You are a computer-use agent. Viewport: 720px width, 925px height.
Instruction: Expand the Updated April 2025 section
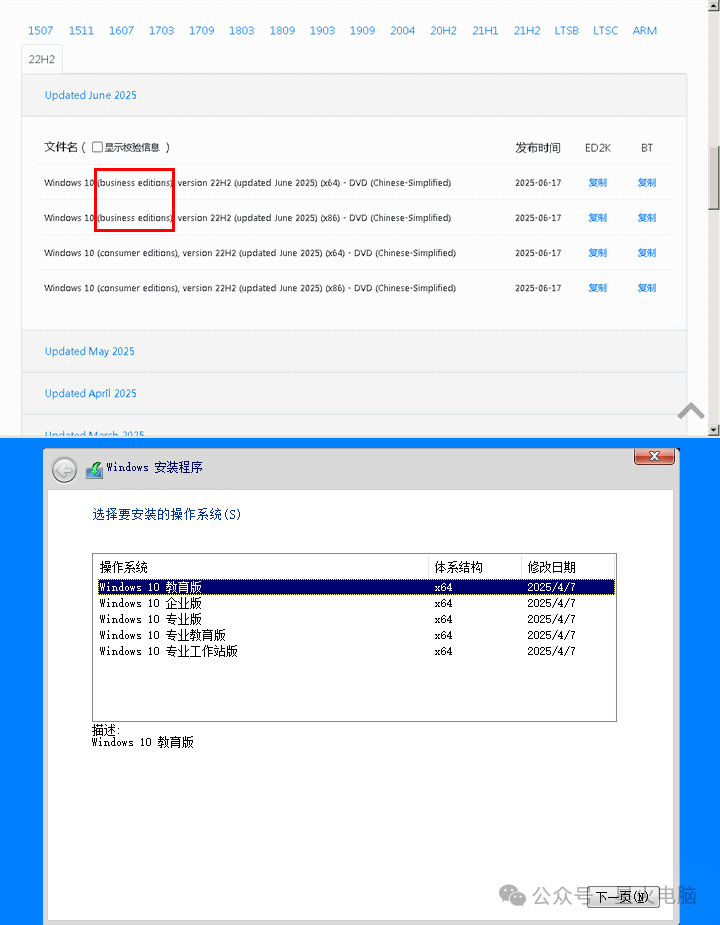click(x=91, y=393)
